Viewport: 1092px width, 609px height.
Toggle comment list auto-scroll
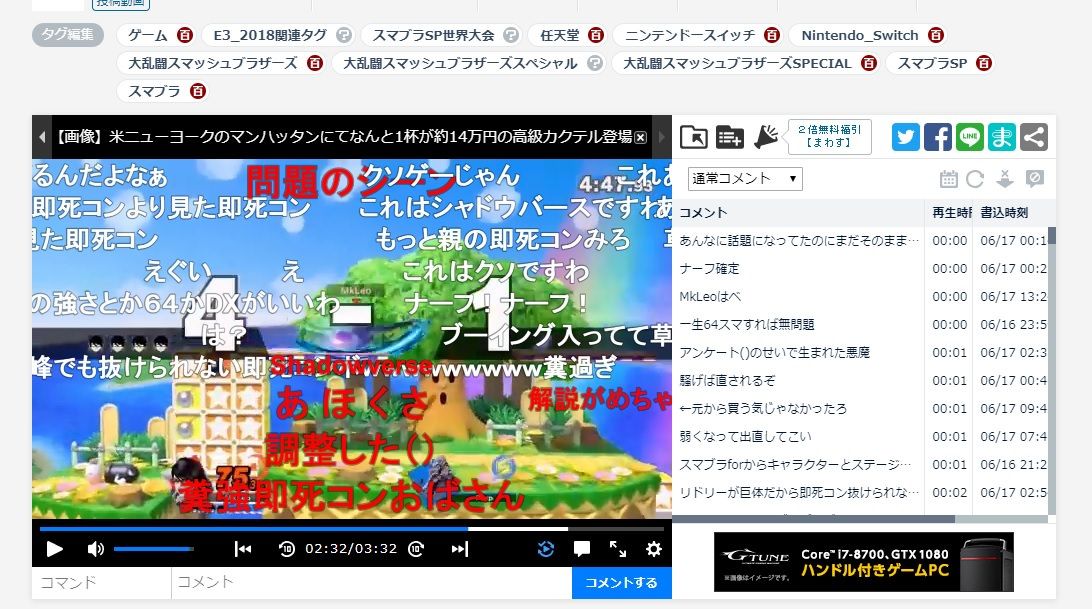pyautogui.click(x=1004, y=179)
